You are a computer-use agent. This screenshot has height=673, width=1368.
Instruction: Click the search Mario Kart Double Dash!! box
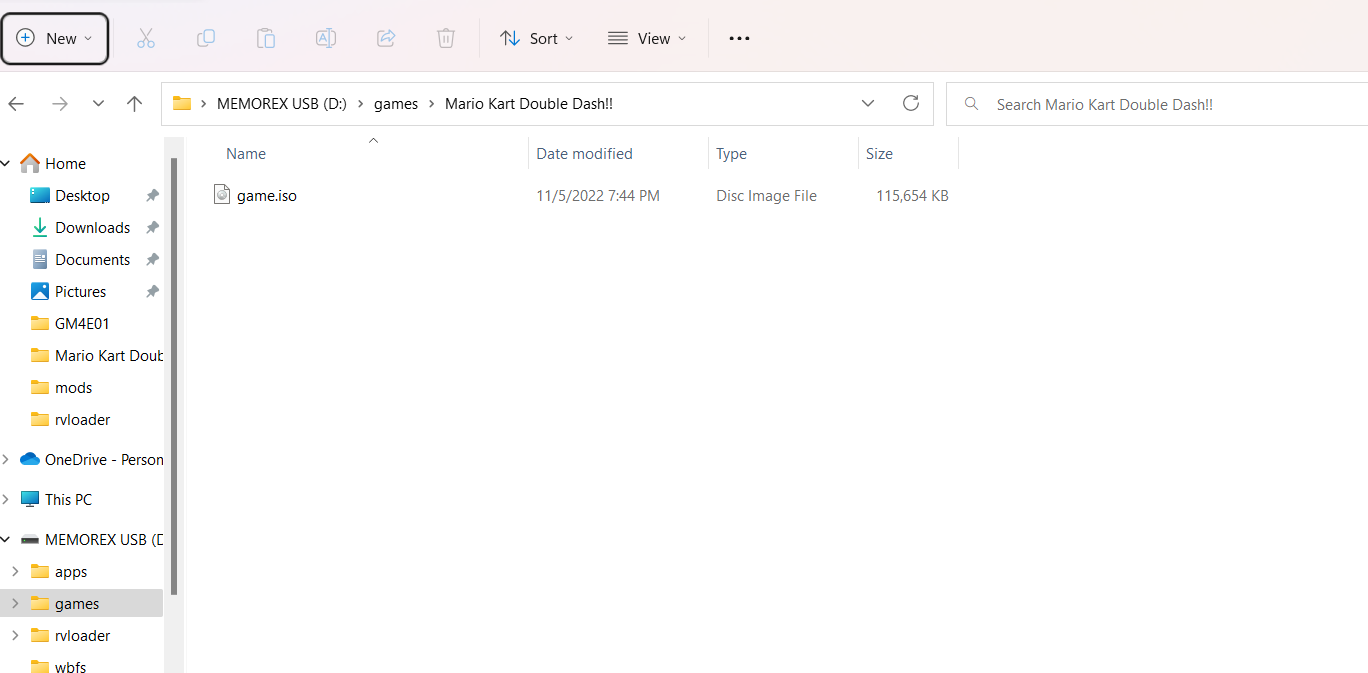[x=1157, y=104]
